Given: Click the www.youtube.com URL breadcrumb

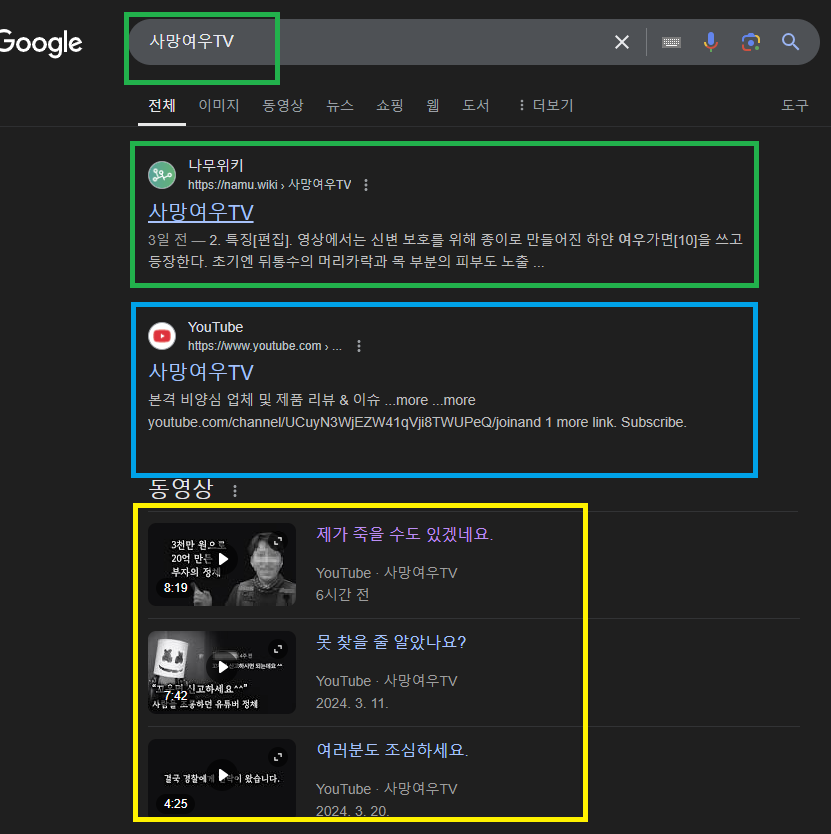Looking at the screenshot, I should 264,346.
